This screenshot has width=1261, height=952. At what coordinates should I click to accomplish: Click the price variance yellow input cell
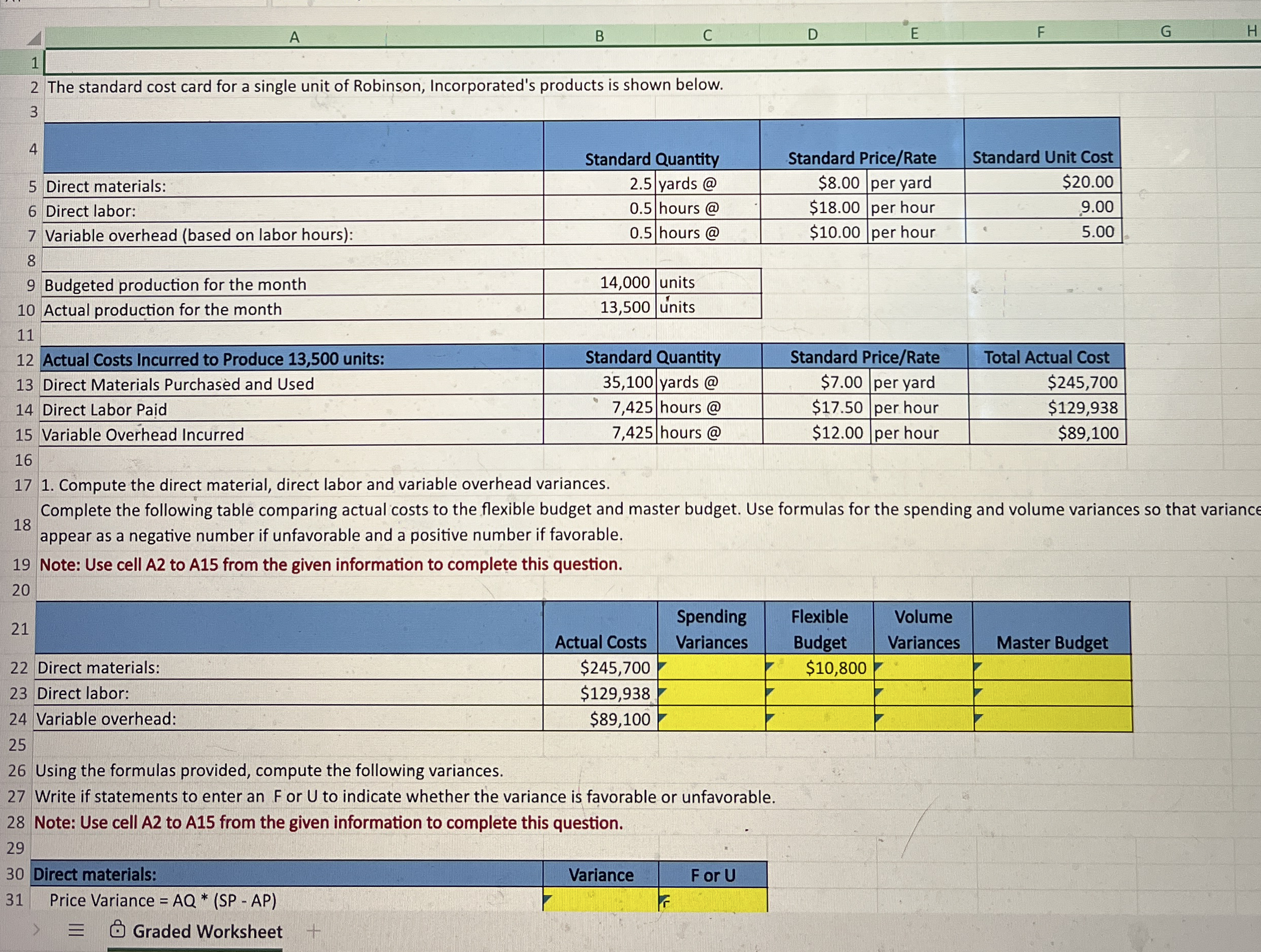[x=600, y=900]
